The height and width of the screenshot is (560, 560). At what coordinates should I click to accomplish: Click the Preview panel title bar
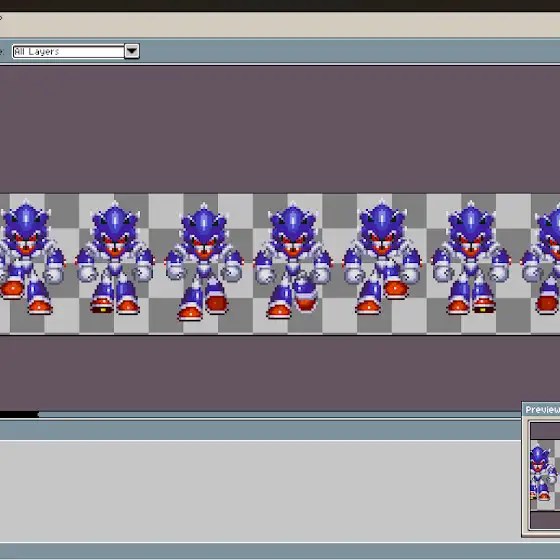point(541,409)
